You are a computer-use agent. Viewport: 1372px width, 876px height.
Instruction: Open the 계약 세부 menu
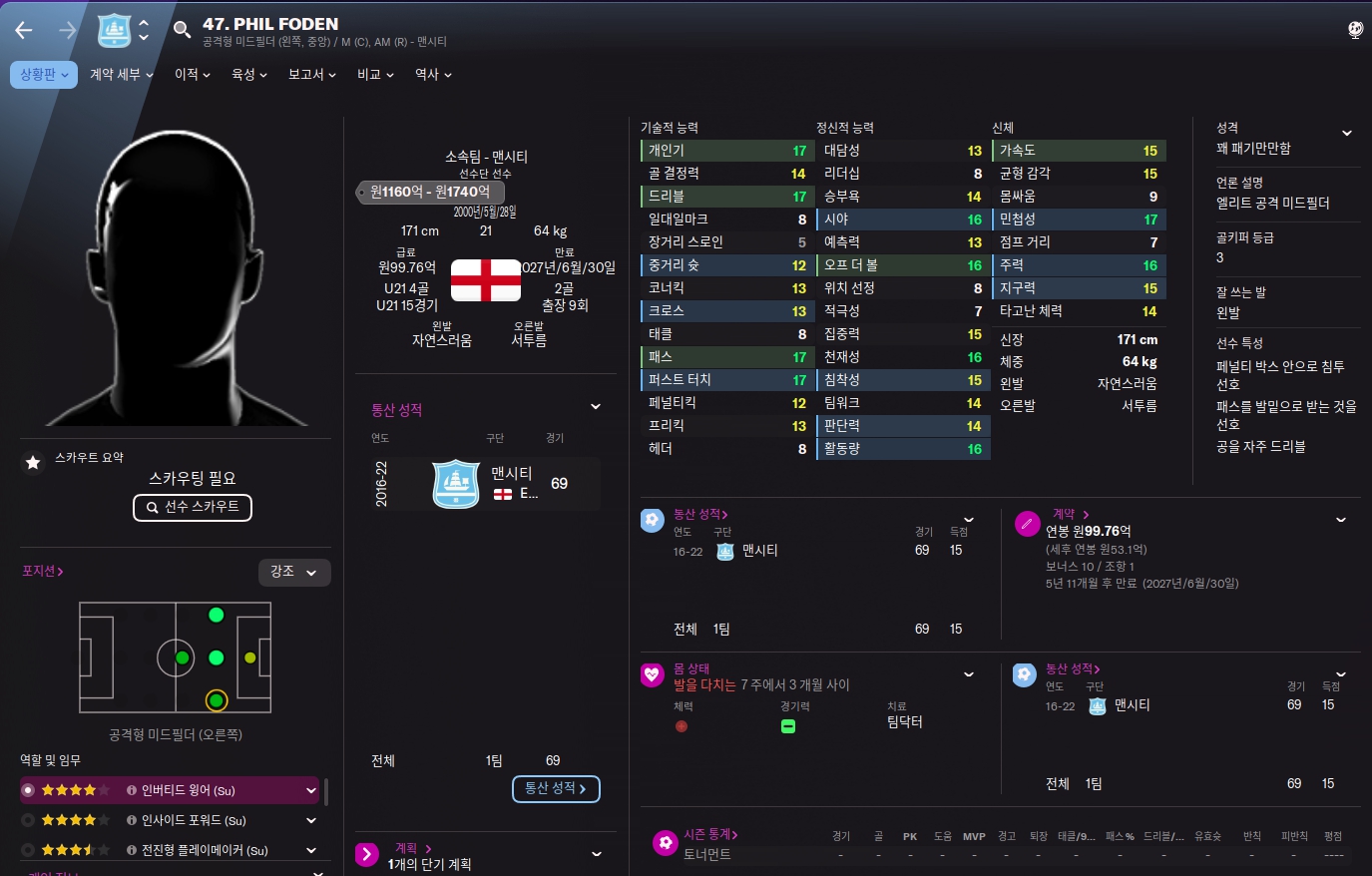[x=122, y=75]
